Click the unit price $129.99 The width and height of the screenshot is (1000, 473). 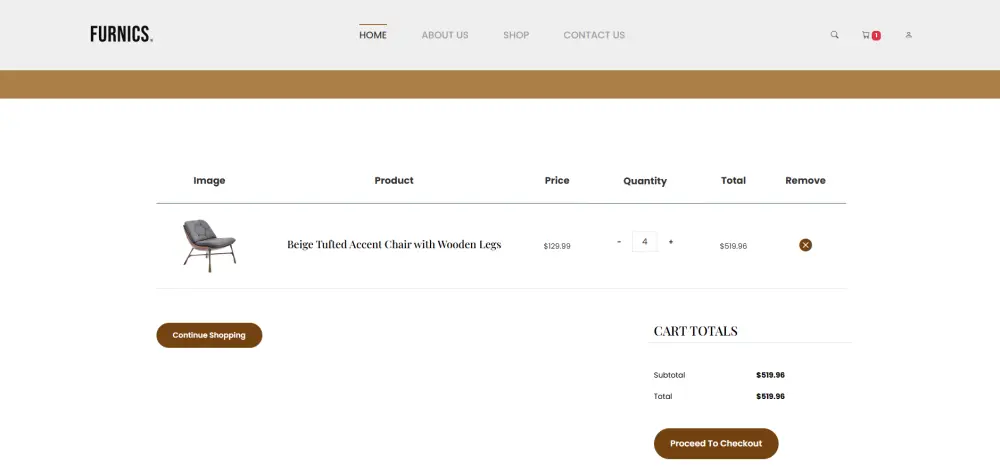click(x=557, y=246)
